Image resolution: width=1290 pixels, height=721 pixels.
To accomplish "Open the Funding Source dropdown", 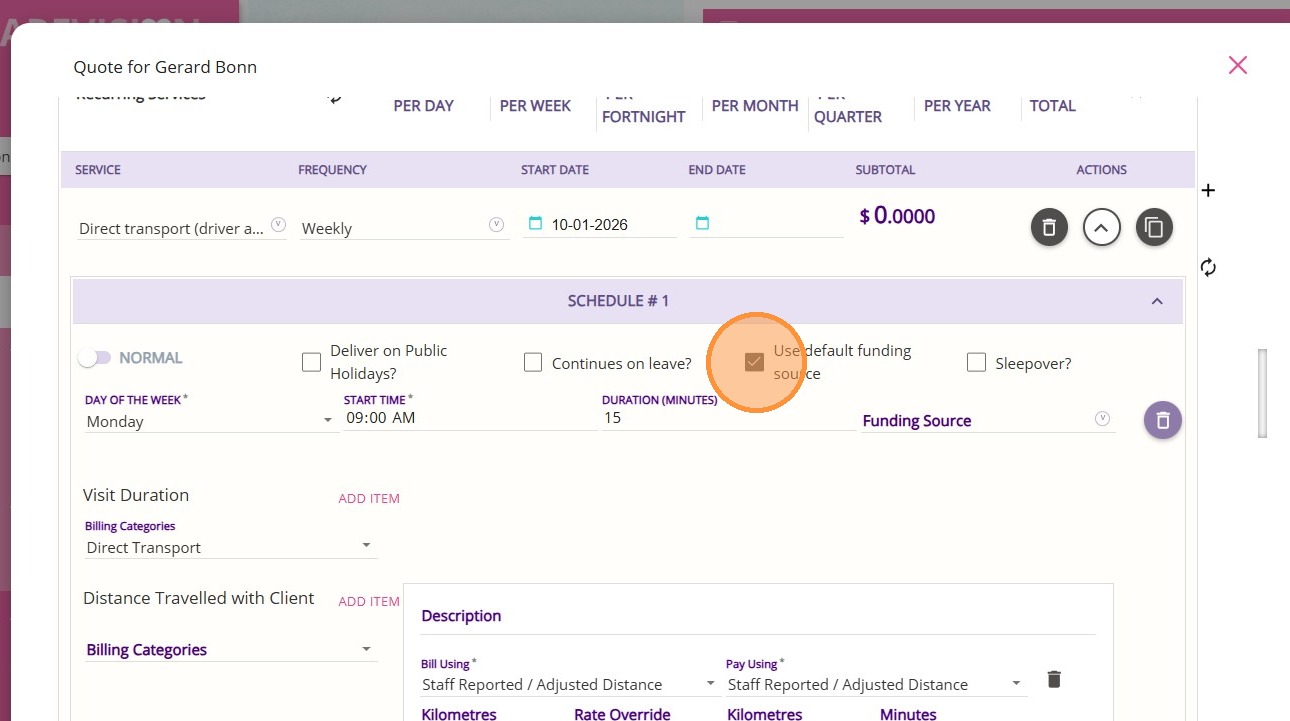I will coord(985,421).
